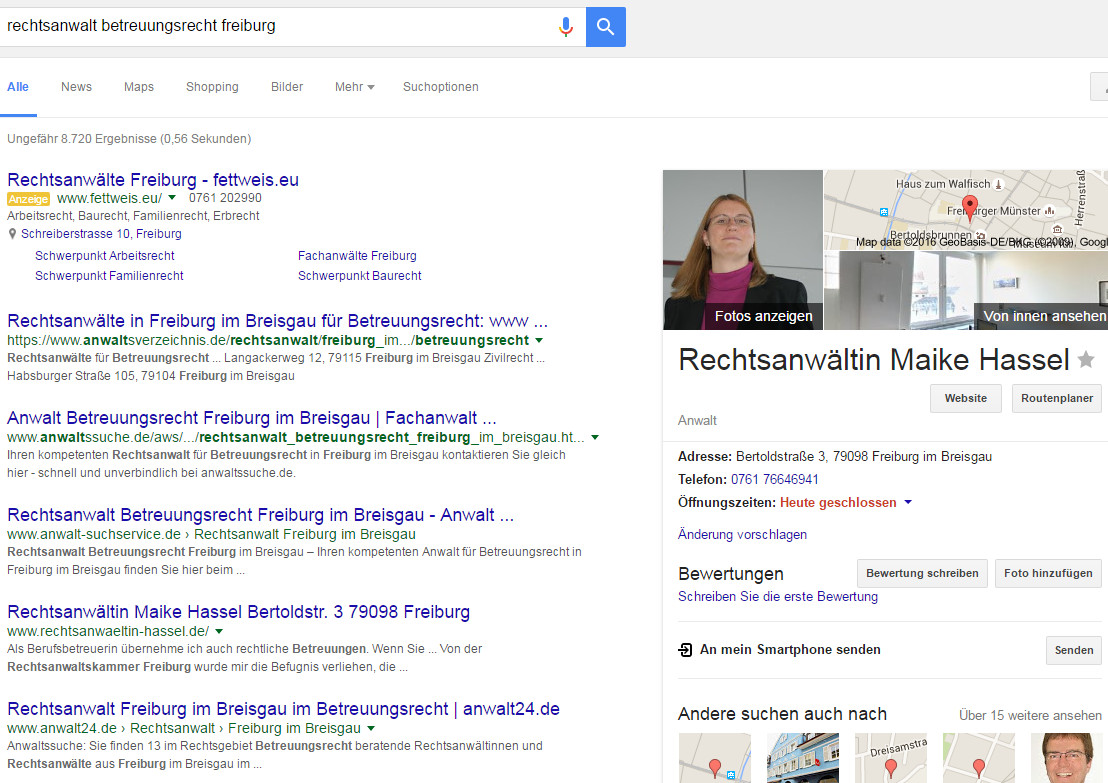1108x783 pixels.
Task: Open Rechtsanwälte in Freiburg im Breisgau für Betreuungsrecht result
Action: (x=277, y=321)
